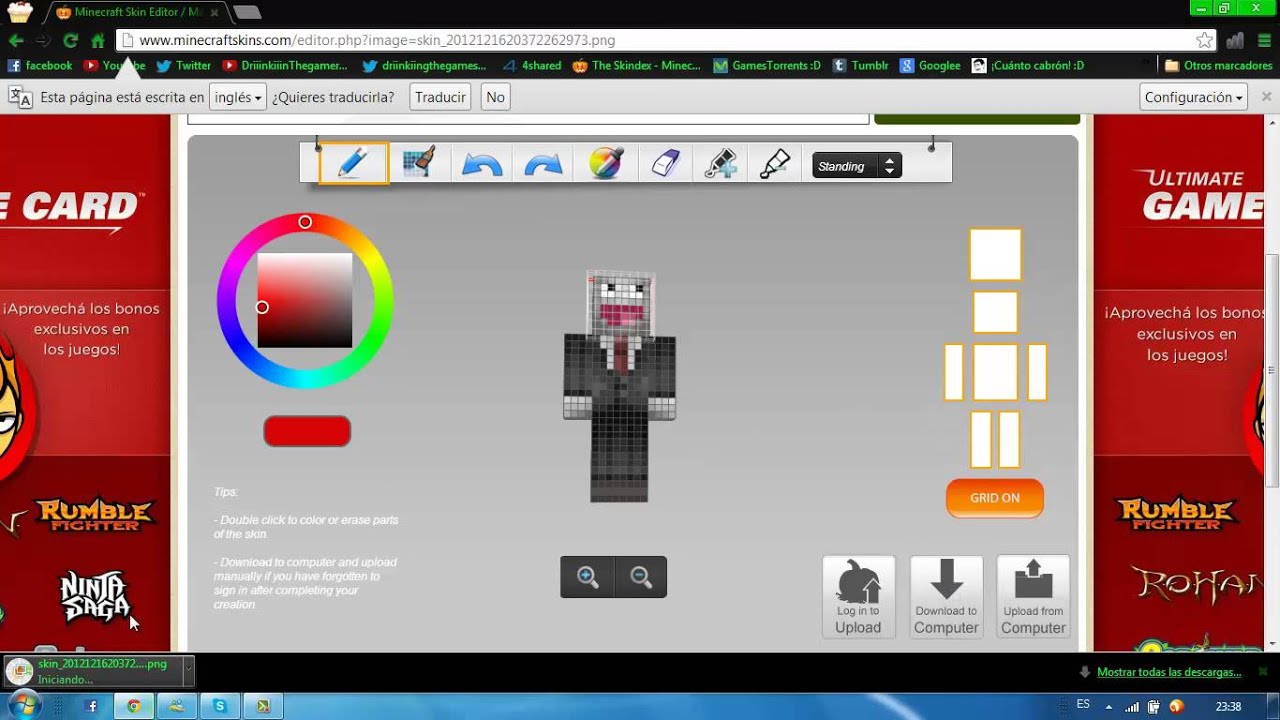Screen dimensions: 1280x720
Task: Toggle hat layer square in body selector
Action: 995,254
